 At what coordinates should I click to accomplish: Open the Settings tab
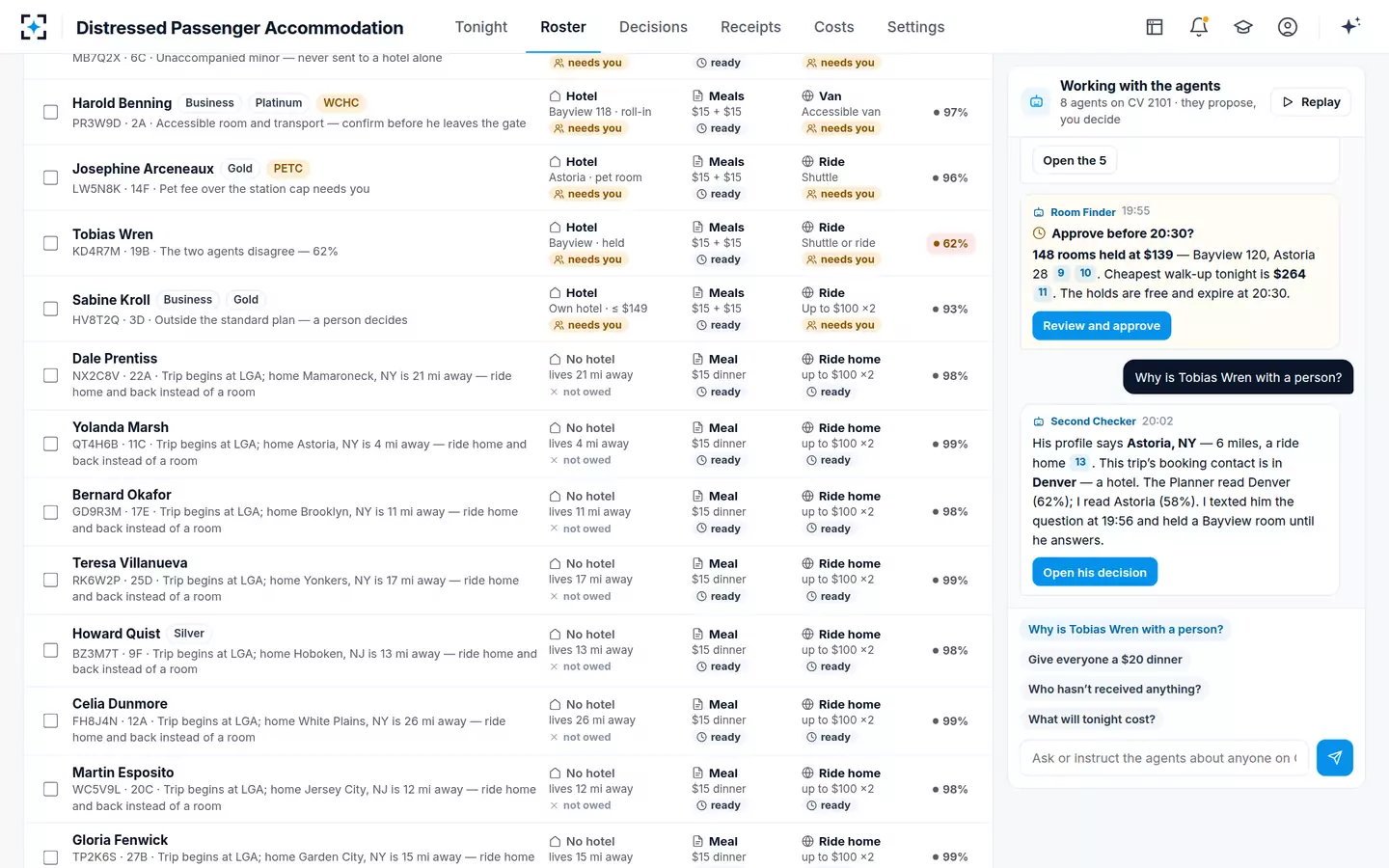pyautogui.click(x=915, y=27)
